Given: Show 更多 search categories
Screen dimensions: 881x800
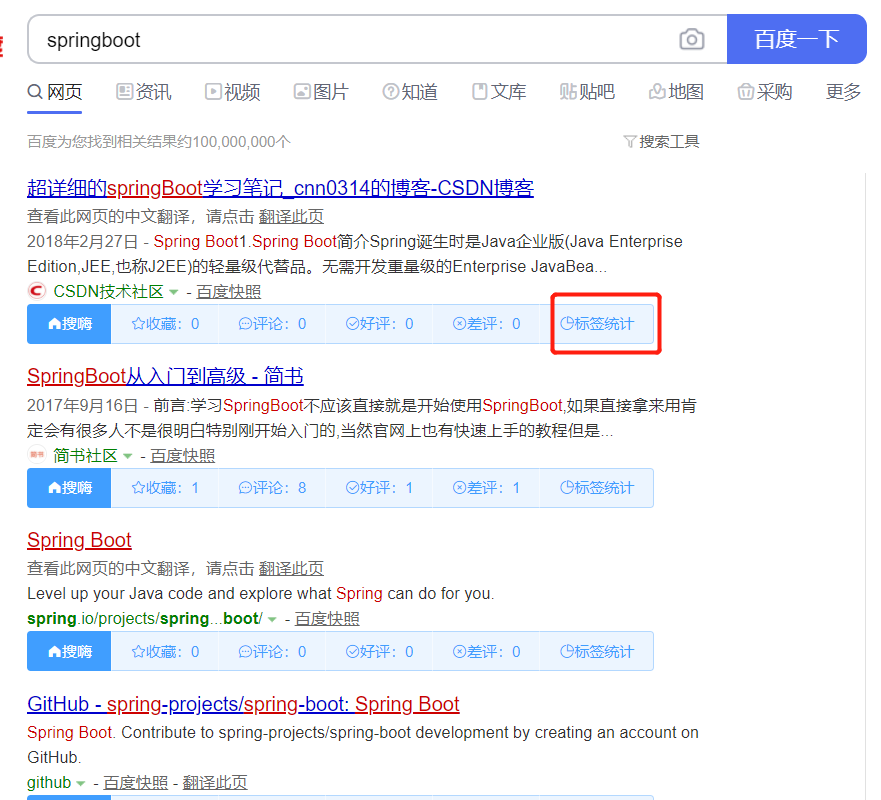Looking at the screenshot, I should click(x=843, y=92).
